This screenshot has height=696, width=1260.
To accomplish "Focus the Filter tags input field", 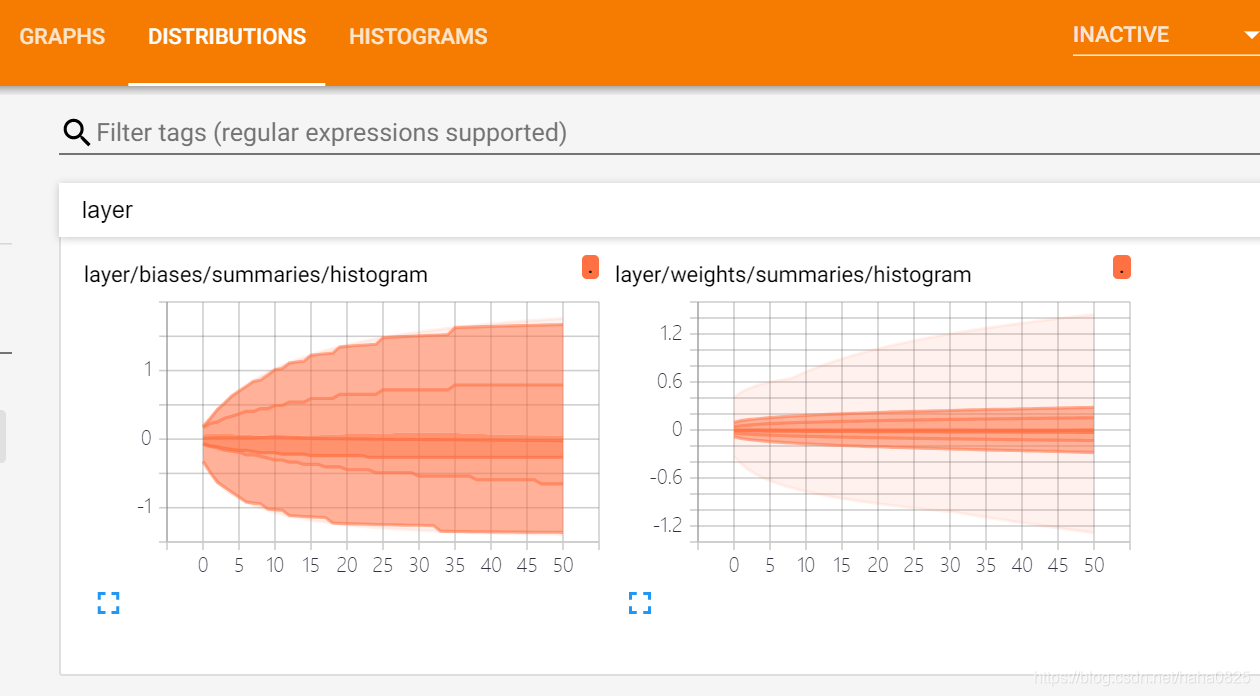I will (x=675, y=132).
